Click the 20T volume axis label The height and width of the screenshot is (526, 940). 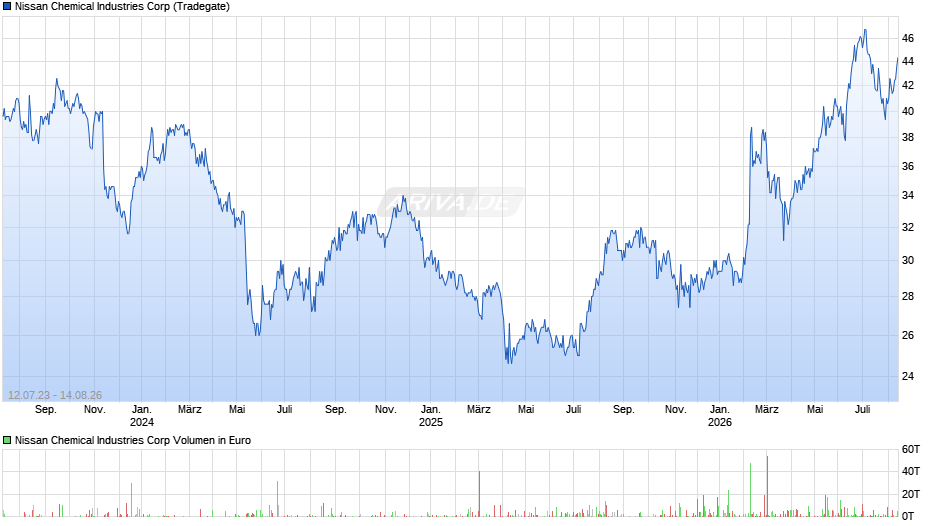pos(911,494)
